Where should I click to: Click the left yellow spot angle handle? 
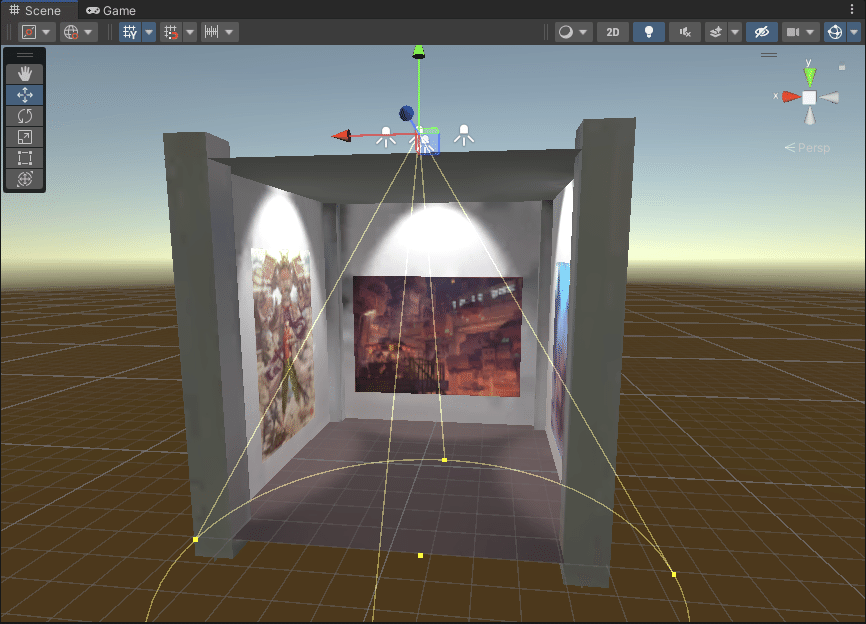[x=196, y=539]
